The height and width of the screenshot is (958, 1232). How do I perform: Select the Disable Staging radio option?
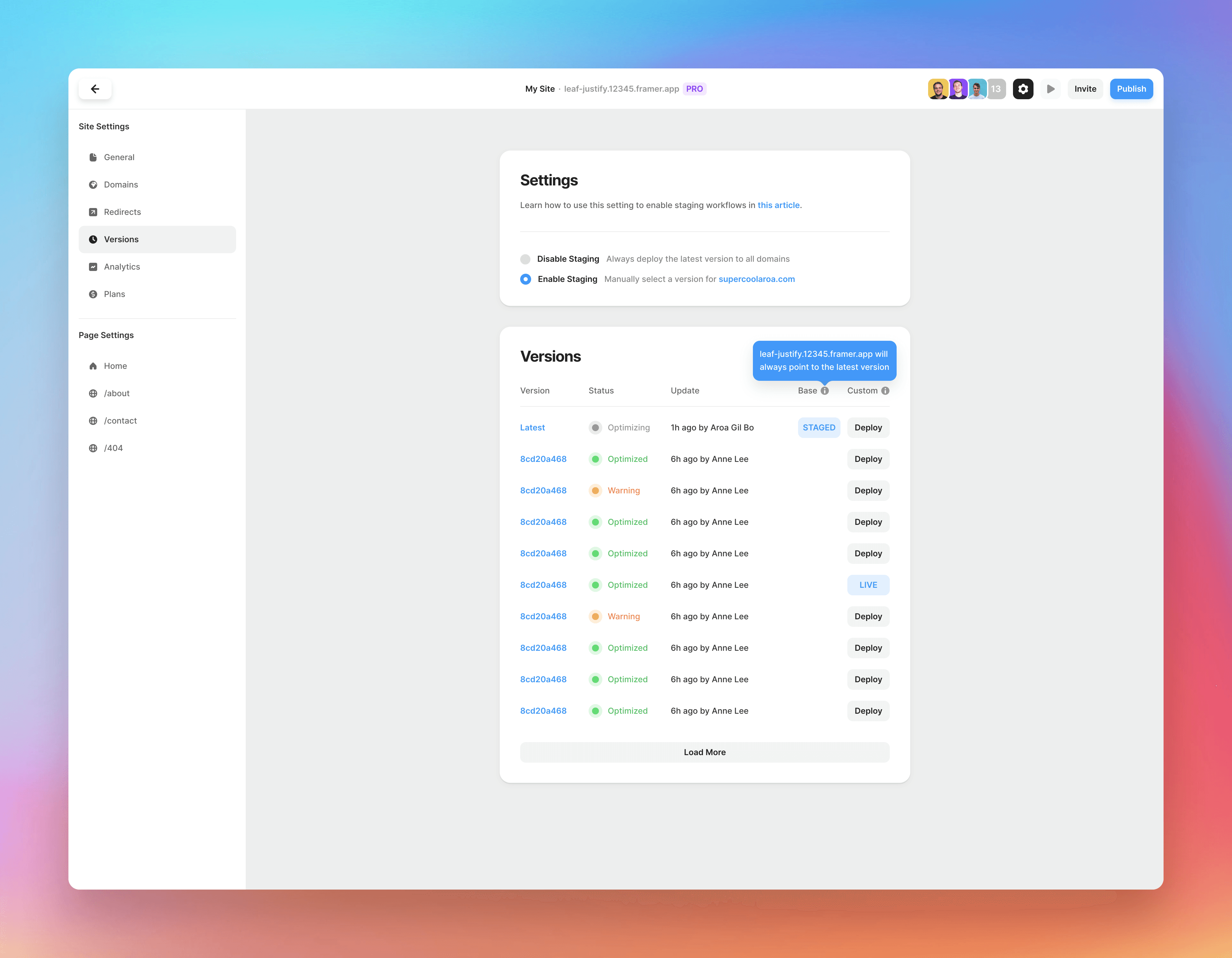[x=525, y=259]
